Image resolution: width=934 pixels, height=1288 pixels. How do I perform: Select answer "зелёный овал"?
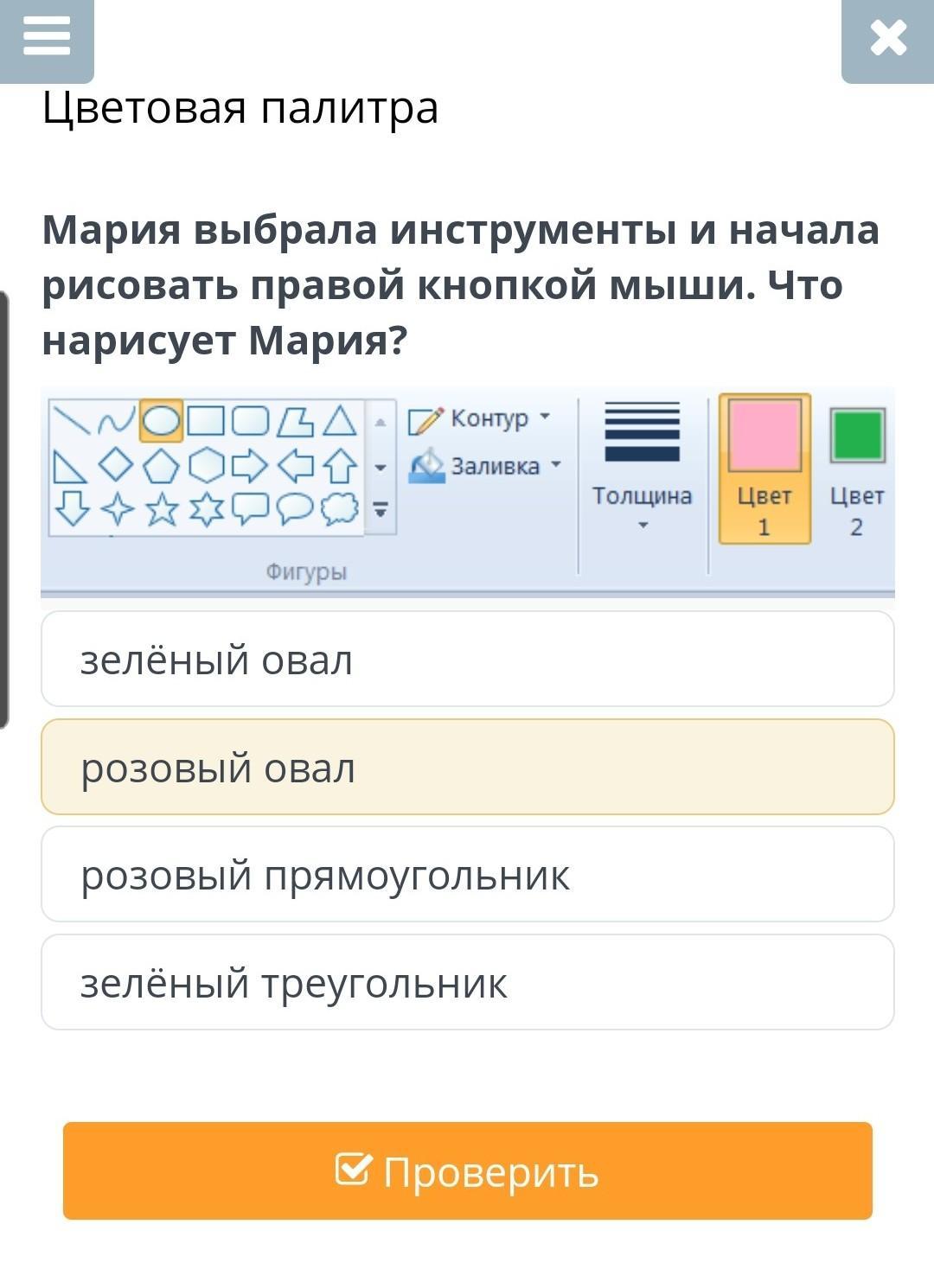click(x=468, y=660)
